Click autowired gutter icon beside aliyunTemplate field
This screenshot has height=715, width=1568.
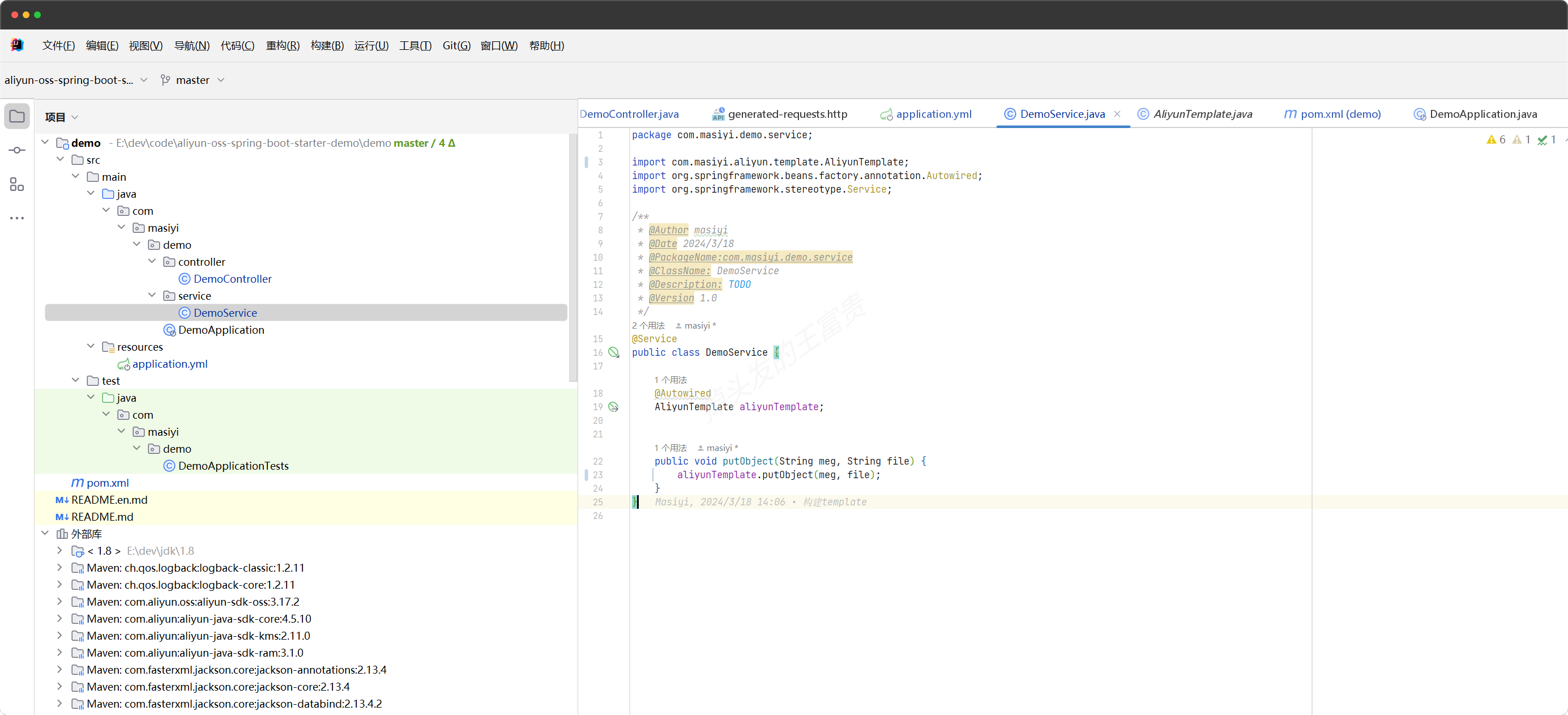614,407
